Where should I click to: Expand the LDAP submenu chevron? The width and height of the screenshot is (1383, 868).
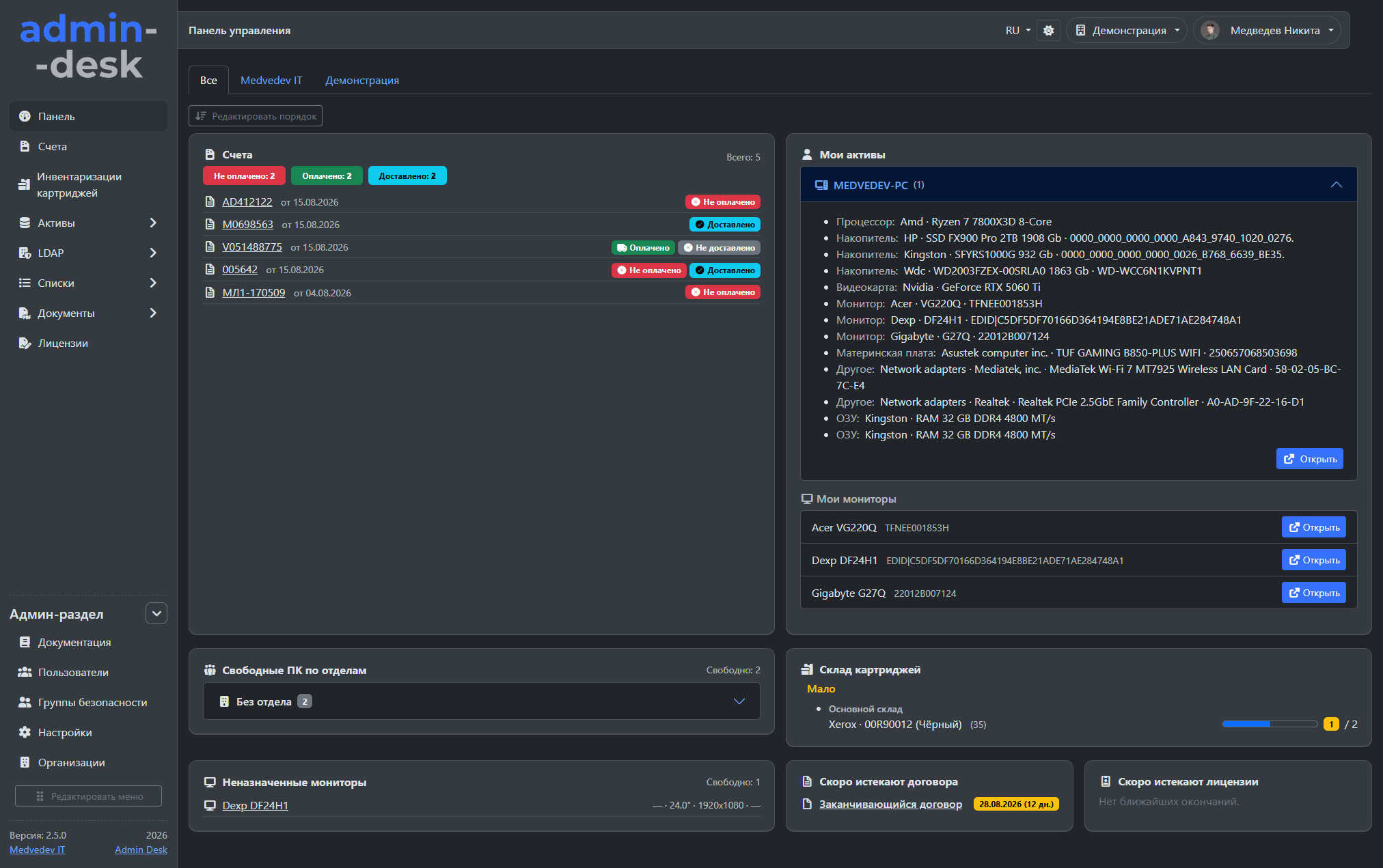tap(153, 253)
